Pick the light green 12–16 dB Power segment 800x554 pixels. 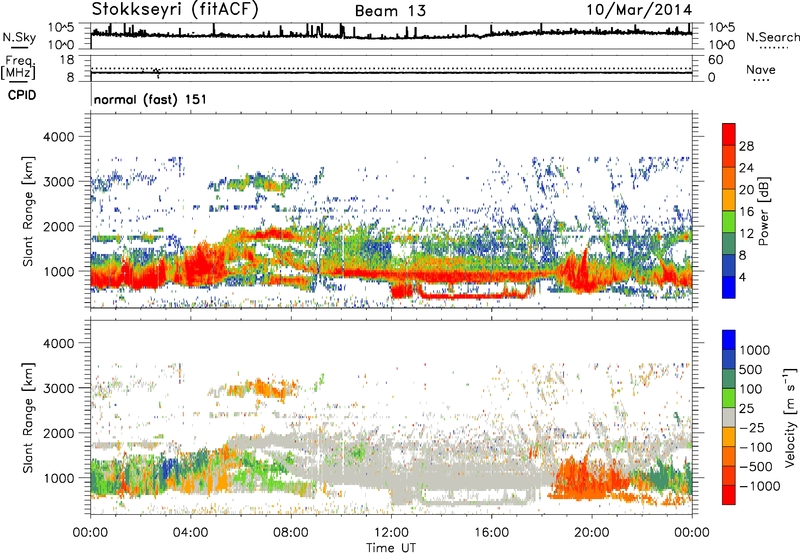coord(729,222)
